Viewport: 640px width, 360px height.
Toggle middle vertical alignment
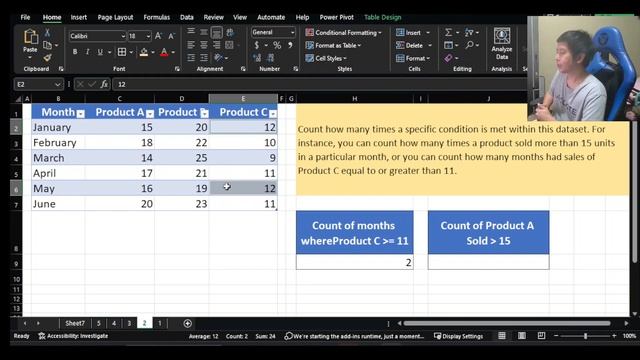point(204,32)
